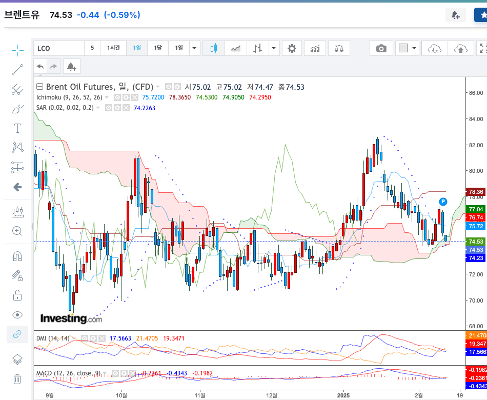Screen dimensions: 487x400
Task: Click the blue circular marker above candles
Action: pos(443,201)
